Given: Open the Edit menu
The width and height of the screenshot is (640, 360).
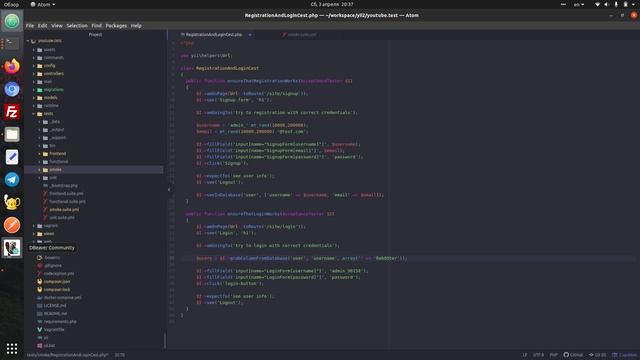Looking at the screenshot, I should [x=42, y=26].
